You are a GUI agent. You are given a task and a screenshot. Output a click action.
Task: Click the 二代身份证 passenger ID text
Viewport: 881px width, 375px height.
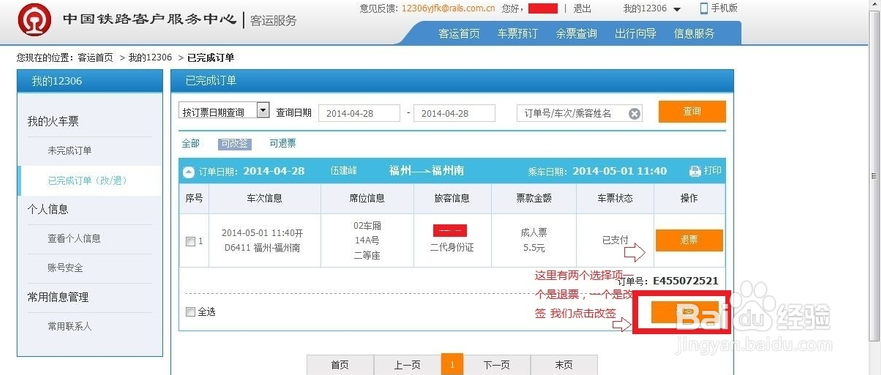pos(452,247)
